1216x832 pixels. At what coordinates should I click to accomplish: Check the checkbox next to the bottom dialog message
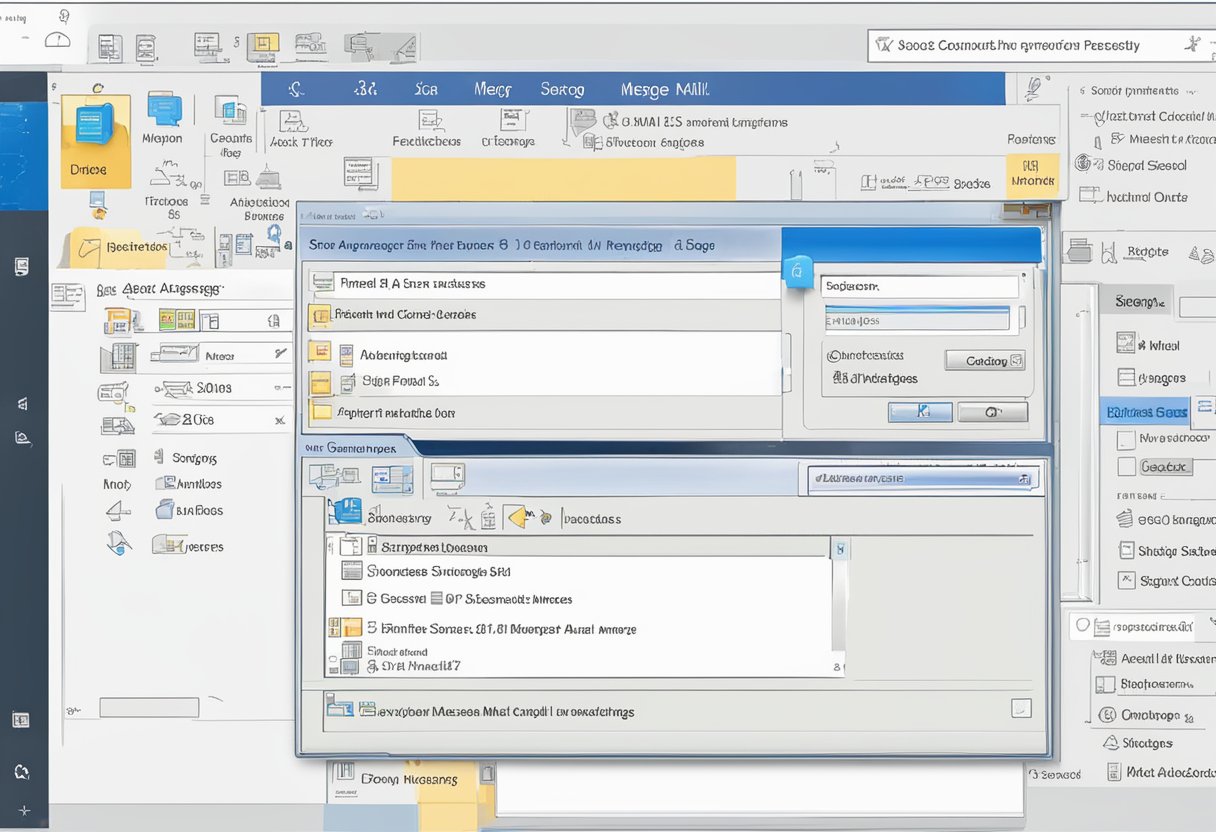coord(1021,708)
